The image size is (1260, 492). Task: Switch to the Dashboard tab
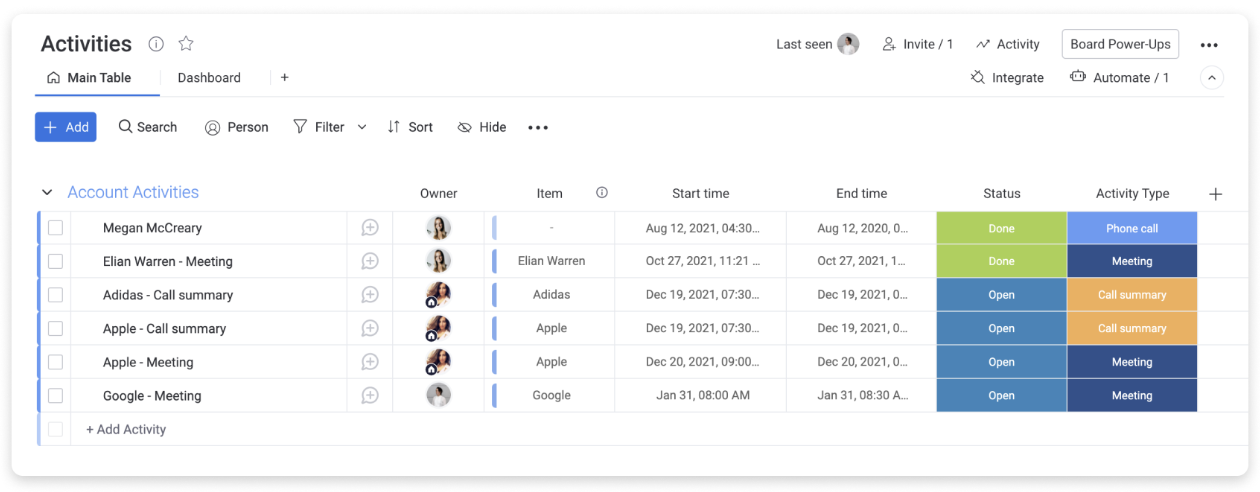coord(209,77)
